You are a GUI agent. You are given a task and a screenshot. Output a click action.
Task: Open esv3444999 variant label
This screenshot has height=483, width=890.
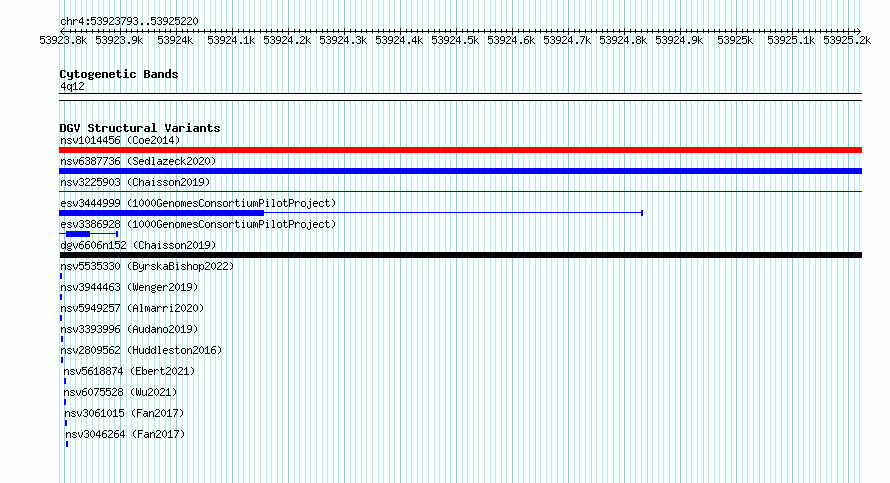pyautogui.click(x=198, y=203)
